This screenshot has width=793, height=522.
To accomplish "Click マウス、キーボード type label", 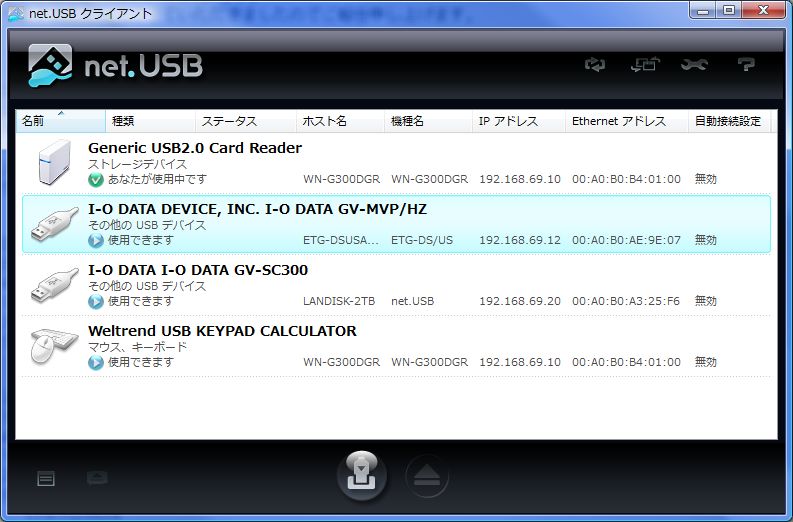I will click(138, 347).
